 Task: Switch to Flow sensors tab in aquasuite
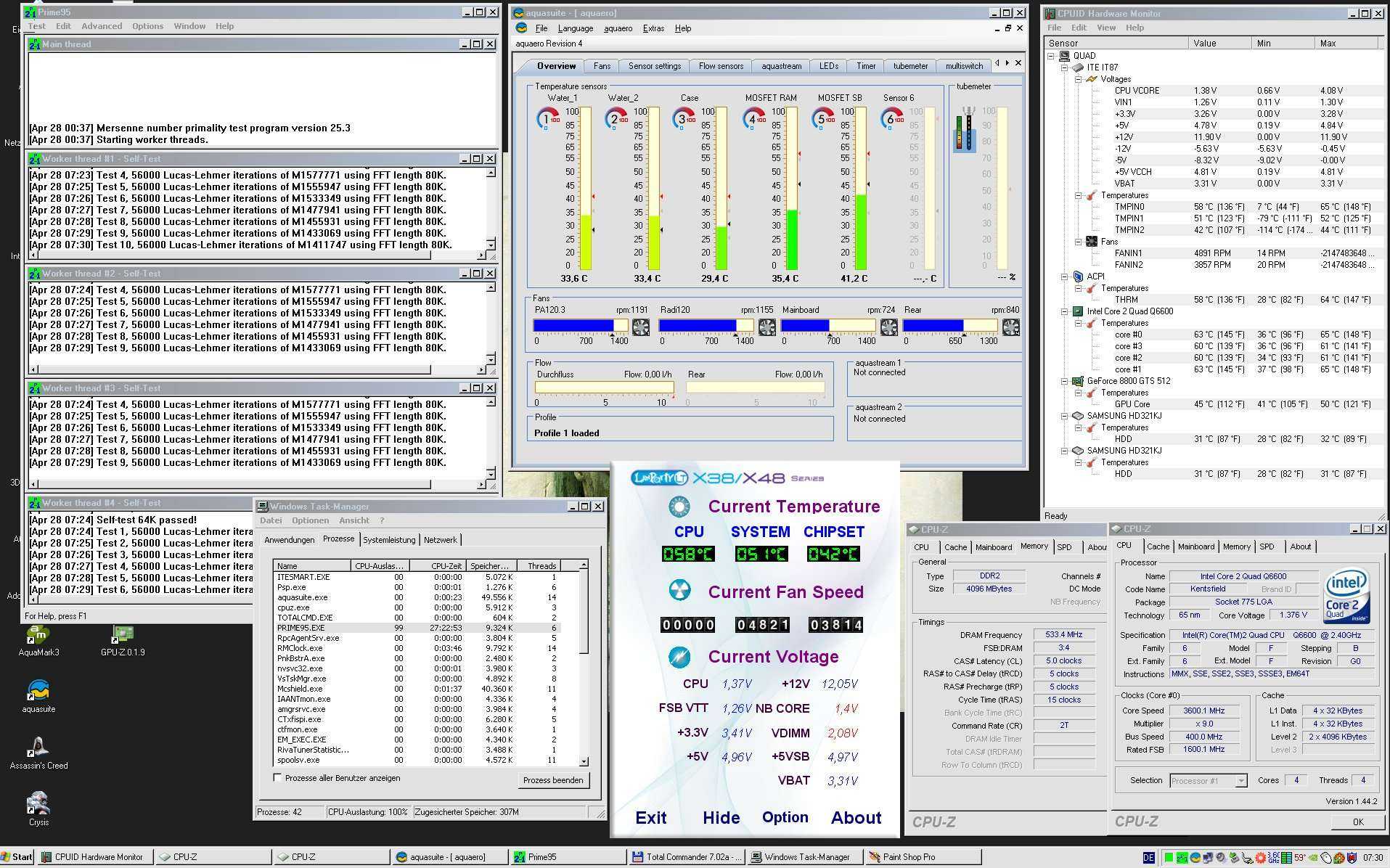(721, 66)
